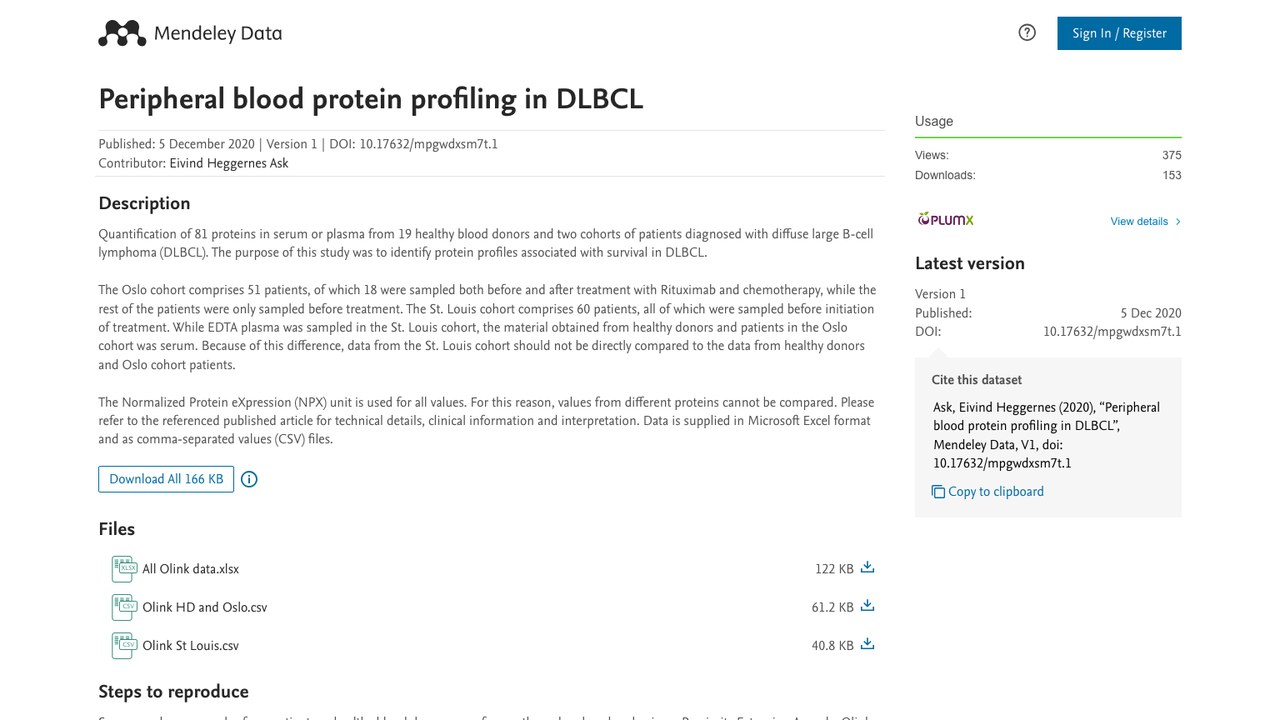1280x720 pixels.
Task: Open Olink HD and Oslo.csv file name
Action: [x=204, y=607]
